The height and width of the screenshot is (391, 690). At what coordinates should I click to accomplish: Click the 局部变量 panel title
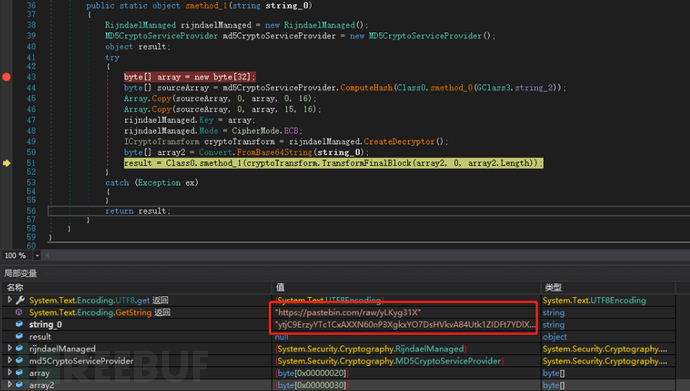pos(20,273)
